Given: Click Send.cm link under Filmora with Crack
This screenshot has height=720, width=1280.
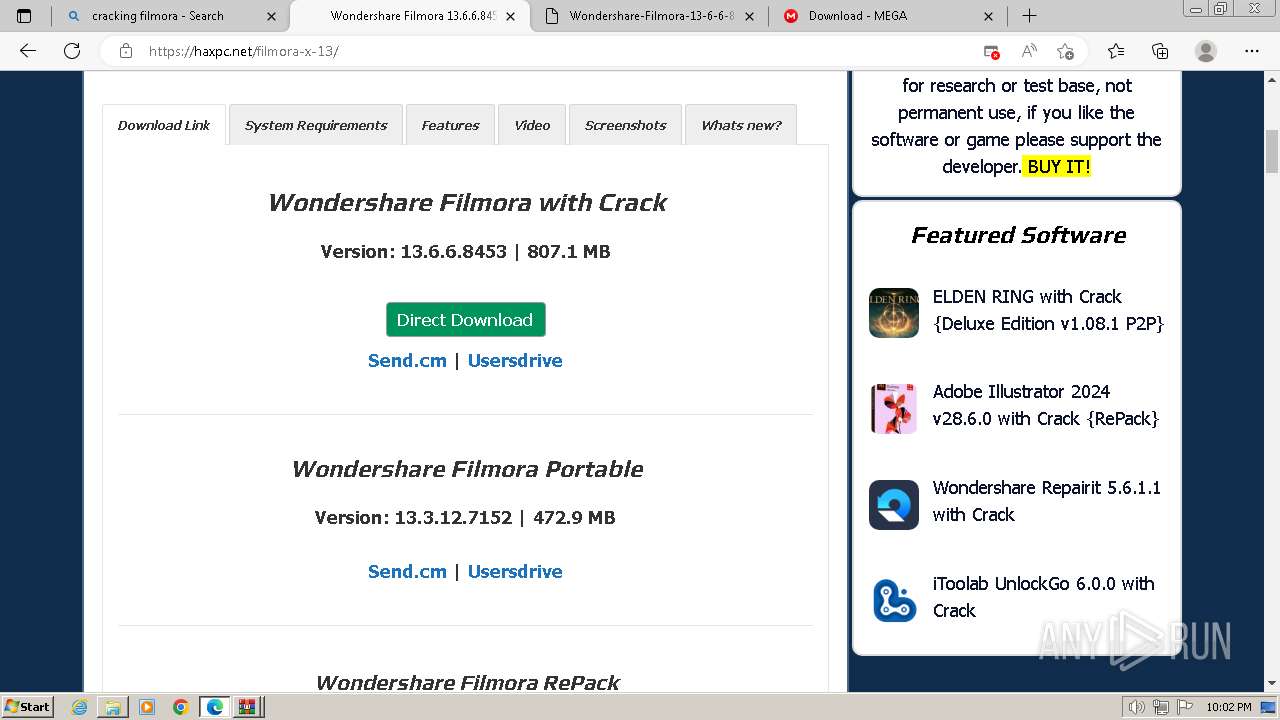Looking at the screenshot, I should coord(407,361).
